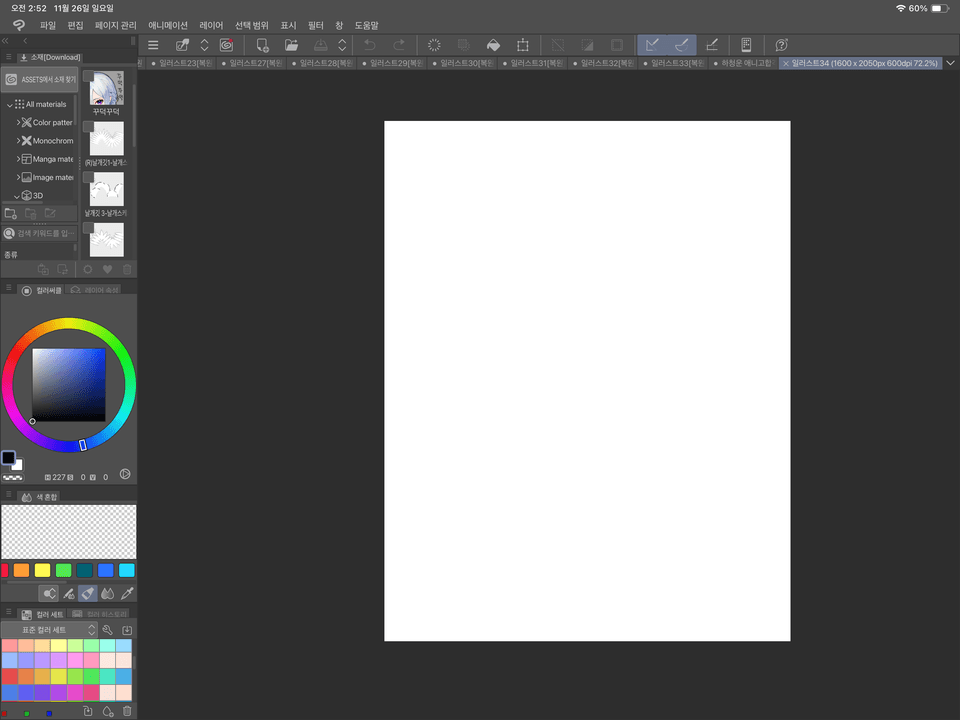Viewport: 960px width, 720px height.
Task: Delete material with trash icon in material panel
Action: tap(127, 269)
